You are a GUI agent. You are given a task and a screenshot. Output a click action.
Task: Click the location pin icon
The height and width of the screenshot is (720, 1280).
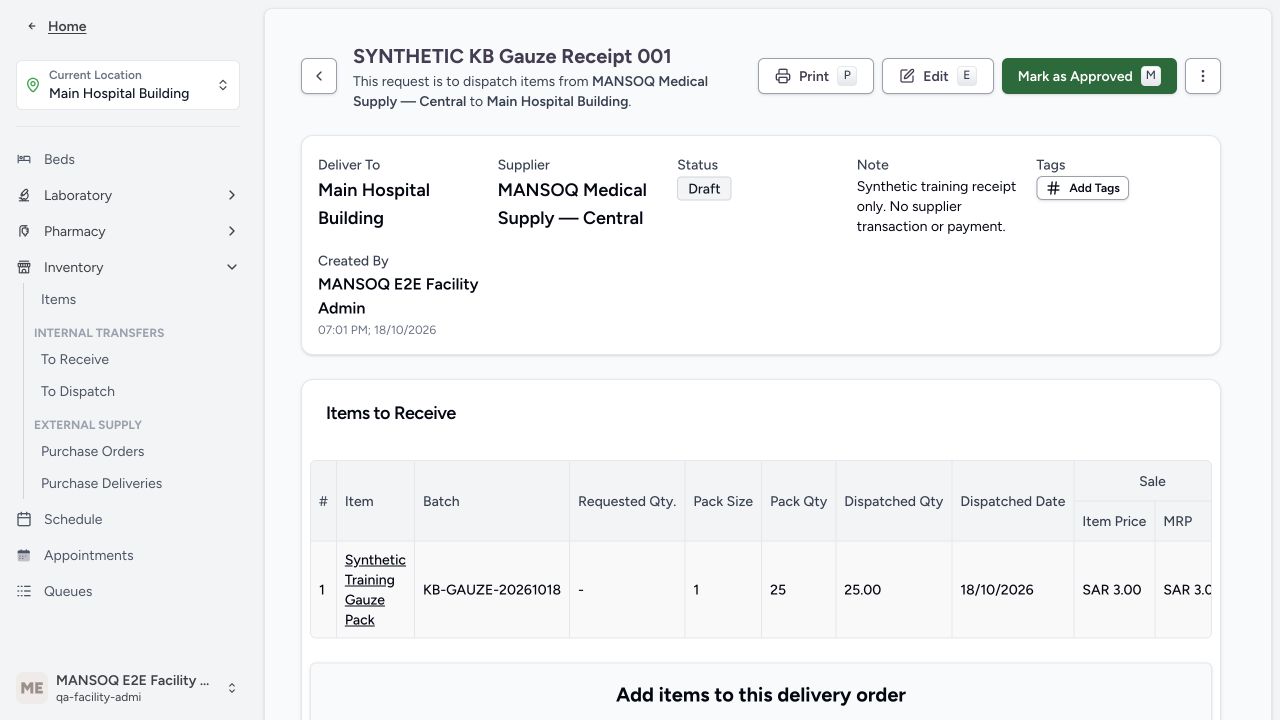click(32, 85)
